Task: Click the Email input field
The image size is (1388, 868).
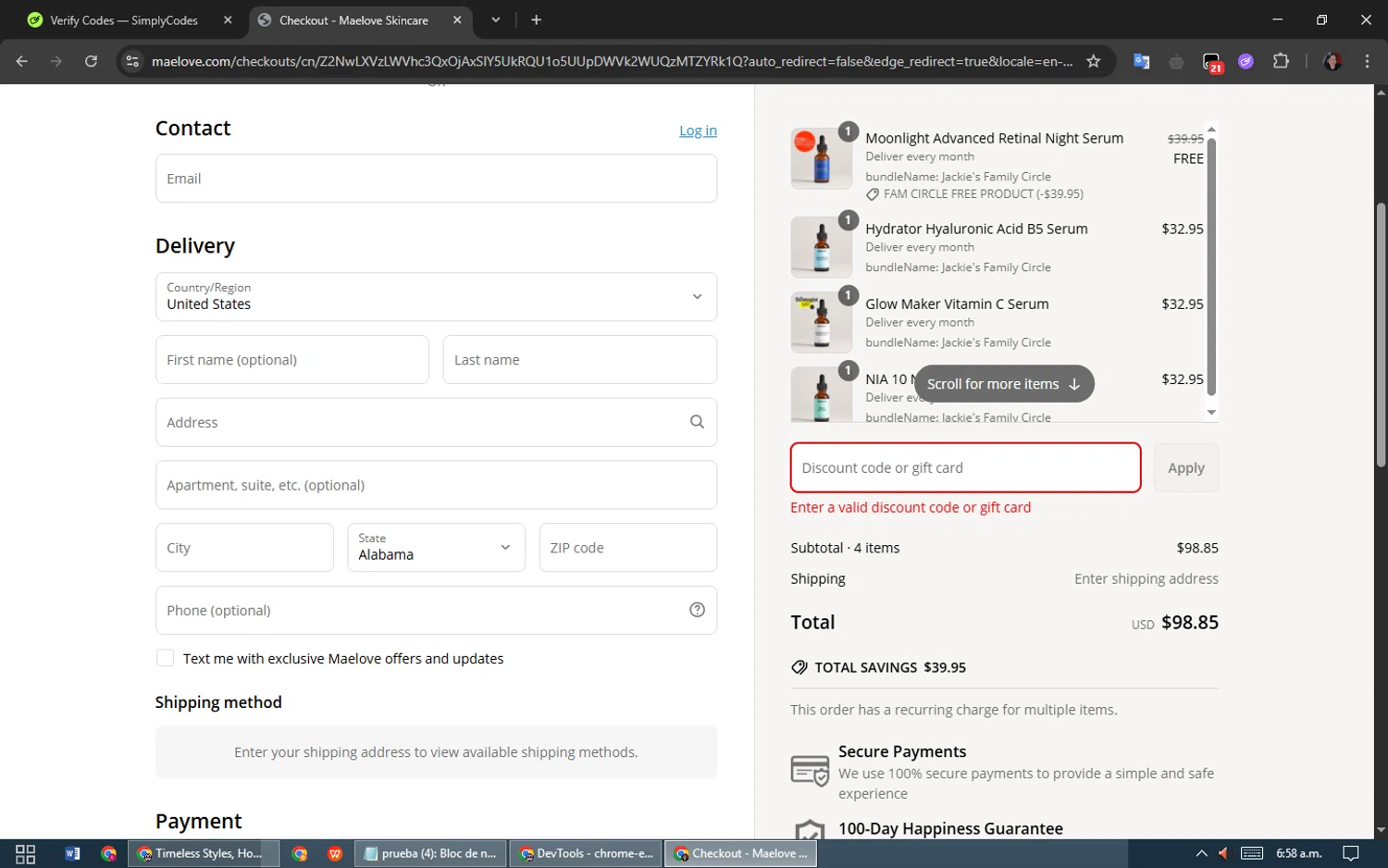Action: coord(436,179)
